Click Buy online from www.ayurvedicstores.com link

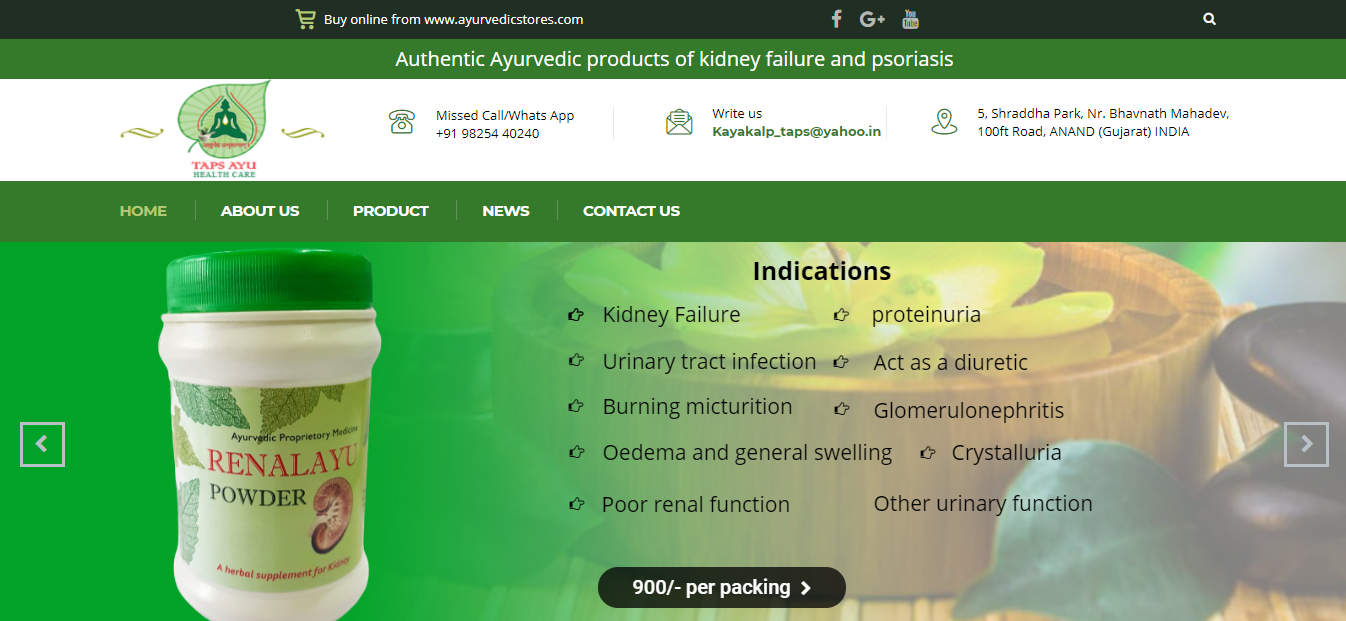(x=453, y=19)
